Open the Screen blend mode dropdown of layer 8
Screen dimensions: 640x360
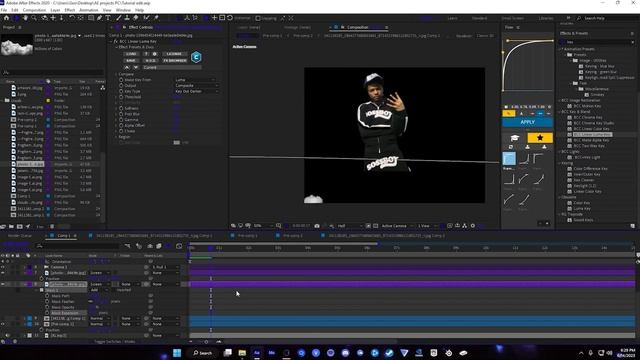coord(100,284)
